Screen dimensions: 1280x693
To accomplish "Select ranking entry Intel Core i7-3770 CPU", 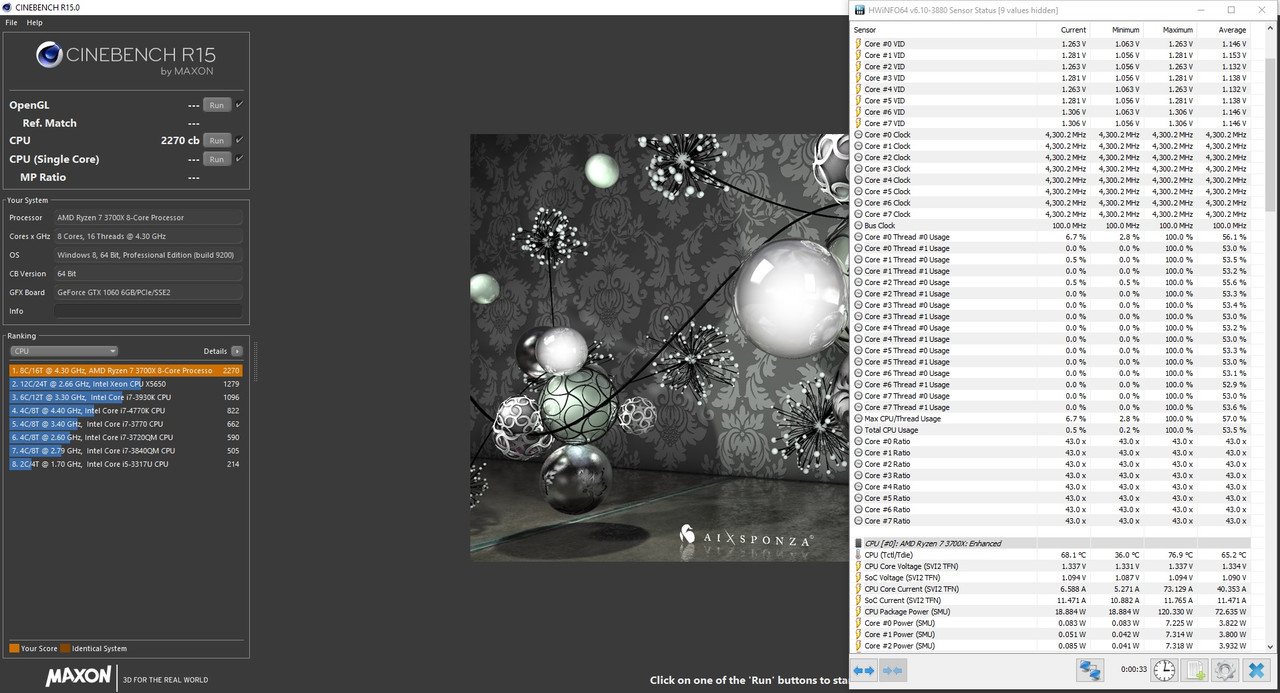I will 126,424.
